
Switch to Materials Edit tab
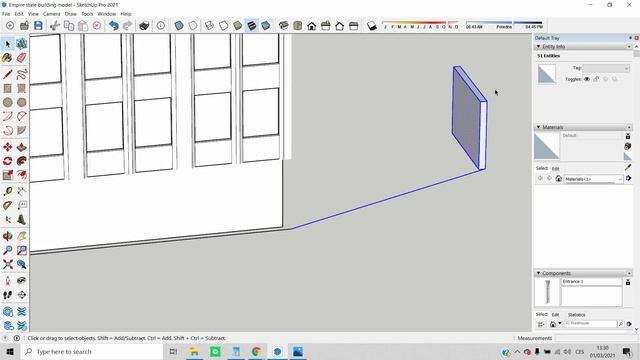pyautogui.click(x=556, y=169)
